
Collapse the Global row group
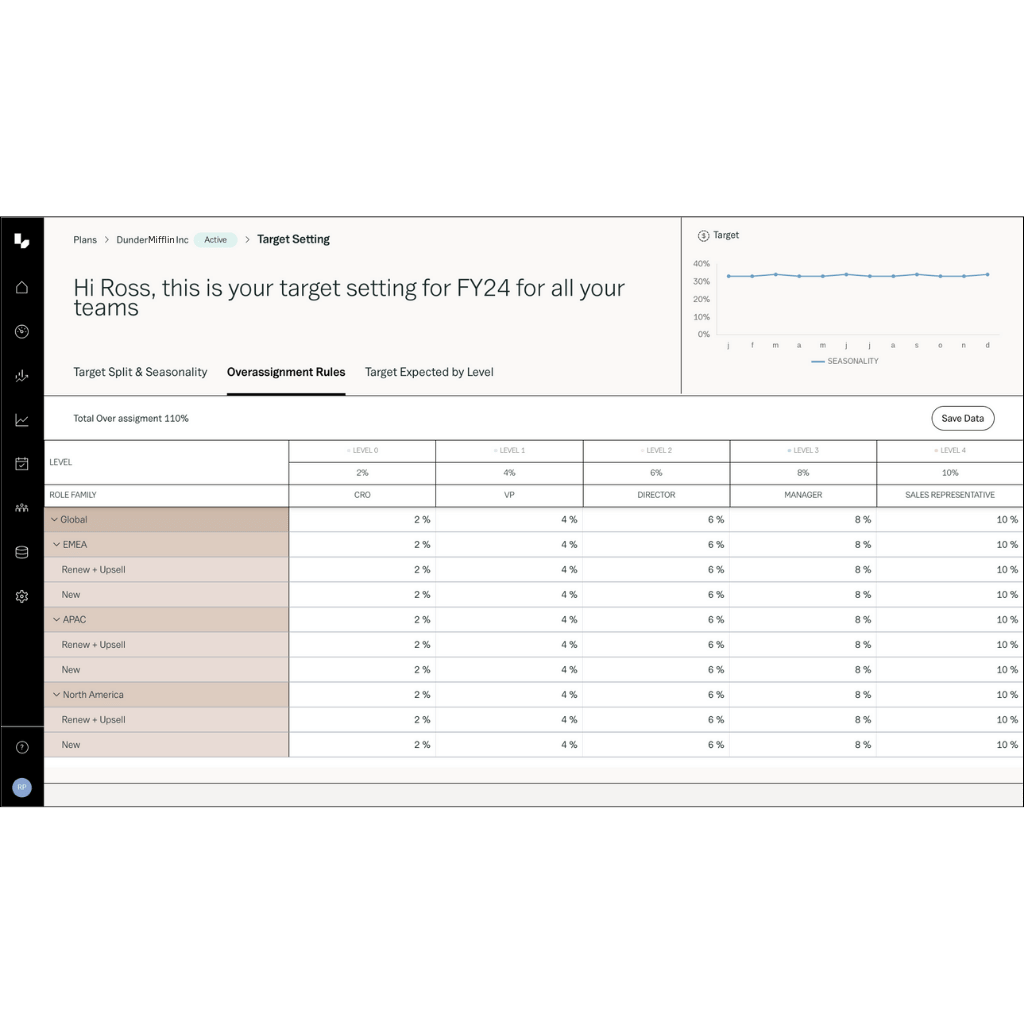[55, 519]
